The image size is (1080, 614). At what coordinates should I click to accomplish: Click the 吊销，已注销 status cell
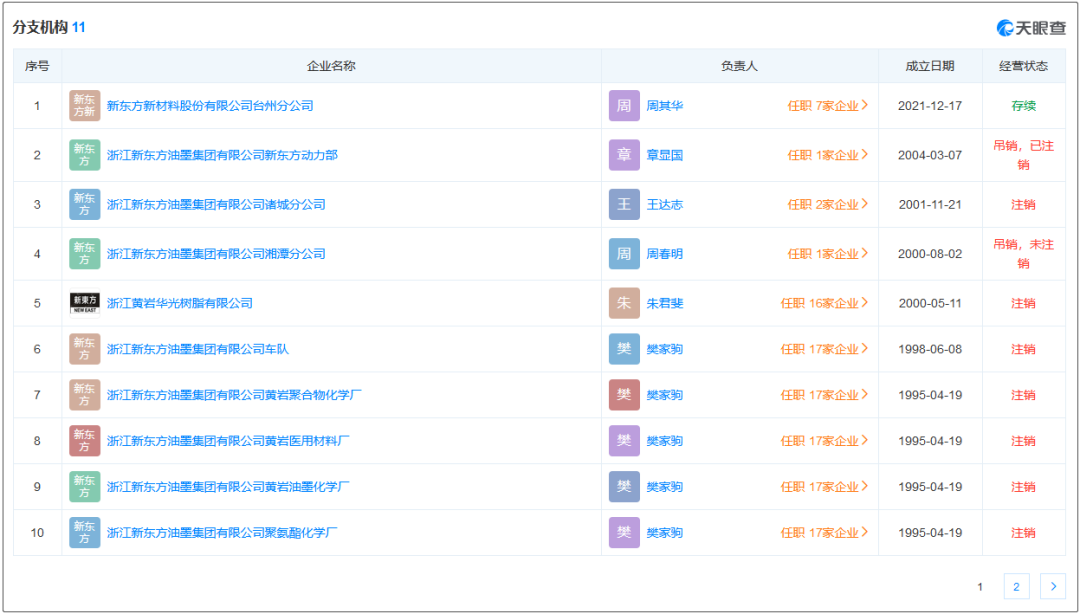pos(1024,155)
